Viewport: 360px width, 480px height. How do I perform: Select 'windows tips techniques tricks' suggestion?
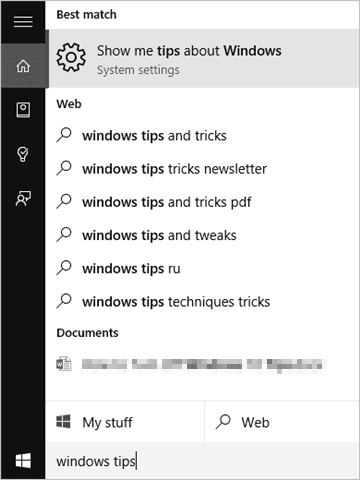pyautogui.click(x=203, y=302)
